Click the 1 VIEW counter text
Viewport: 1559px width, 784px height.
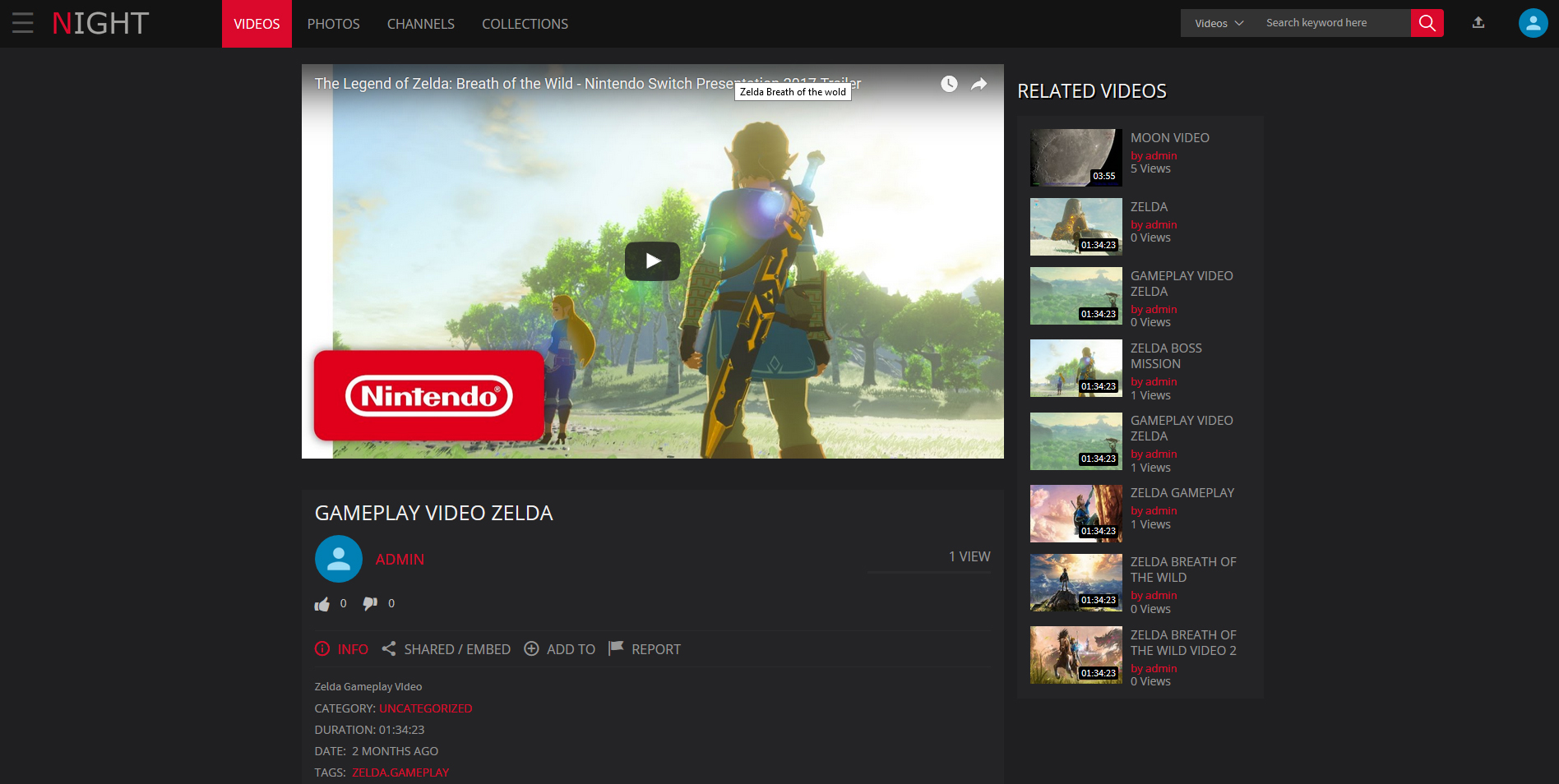pyautogui.click(x=969, y=556)
